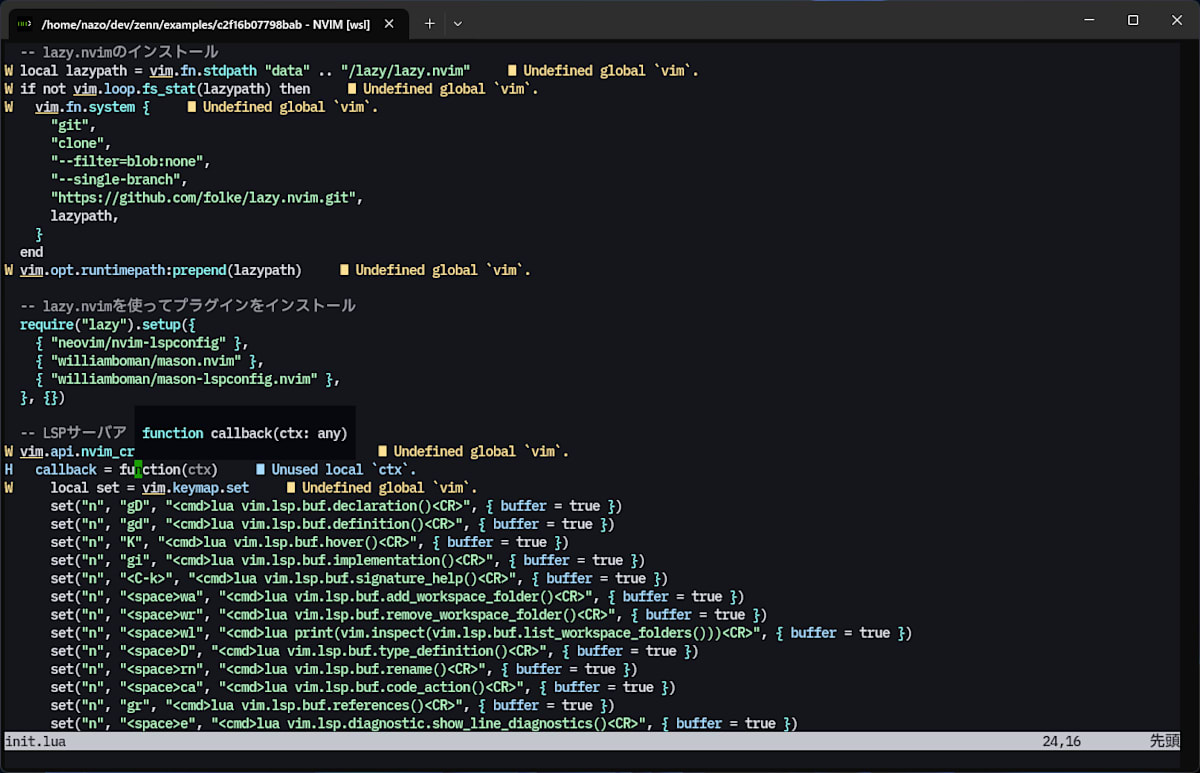Screen dimensions: 1200x773
Task: Click the H hint sign beside callback line
Action: 9,470
